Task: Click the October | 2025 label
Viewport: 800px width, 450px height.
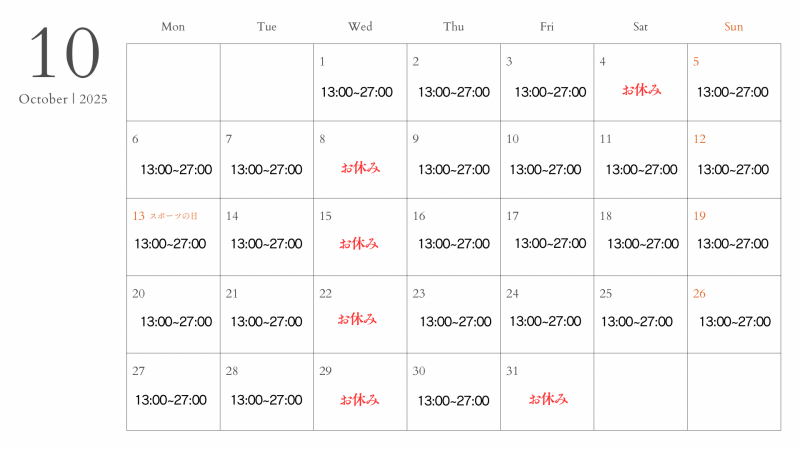Action: click(x=63, y=99)
